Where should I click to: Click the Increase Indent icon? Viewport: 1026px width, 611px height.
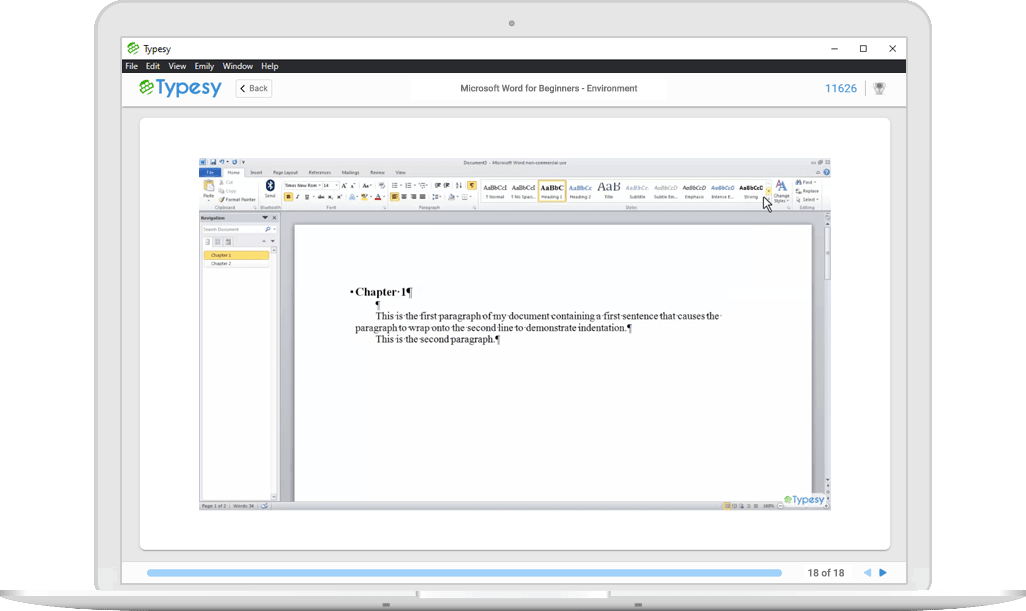(x=446, y=186)
